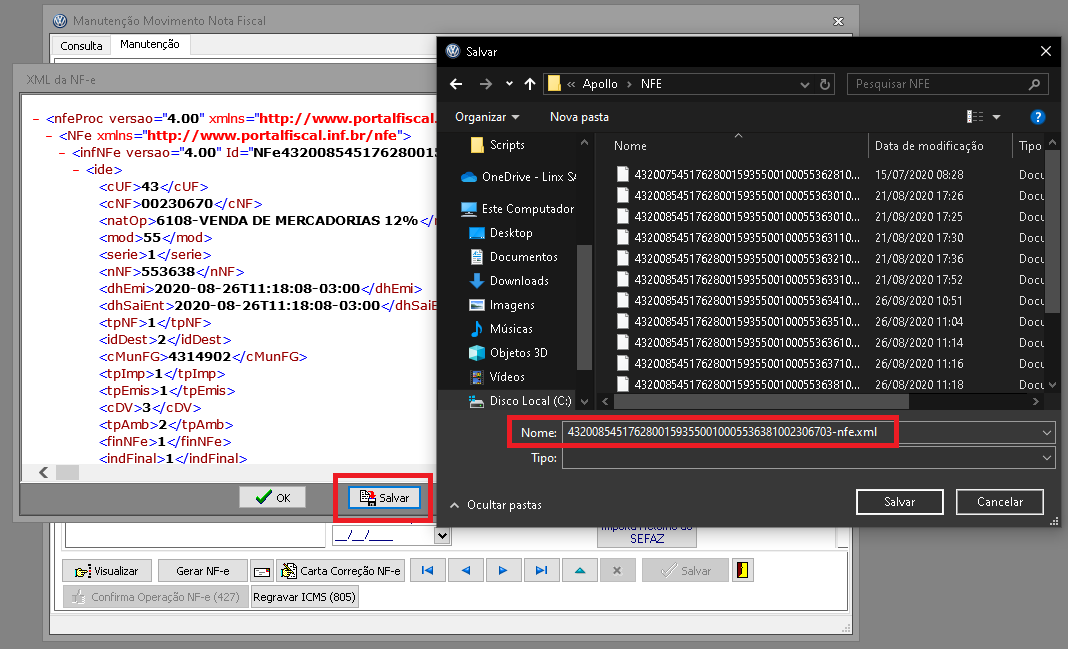Switch to the Consulta tab
Viewport: 1068px width, 649px height.
[x=81, y=46]
